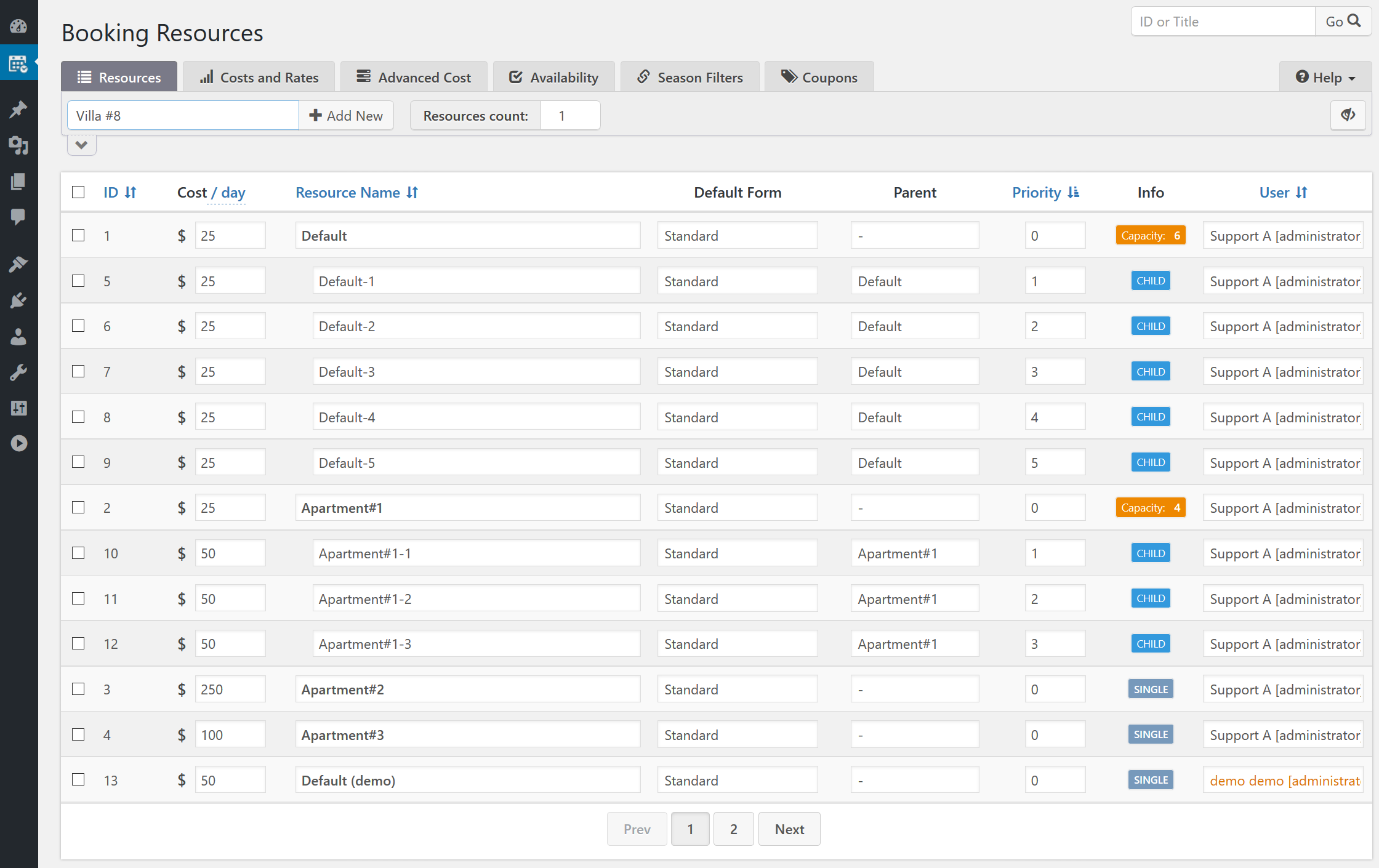
Task: Expand the Help dropdown
Action: pos(1324,77)
